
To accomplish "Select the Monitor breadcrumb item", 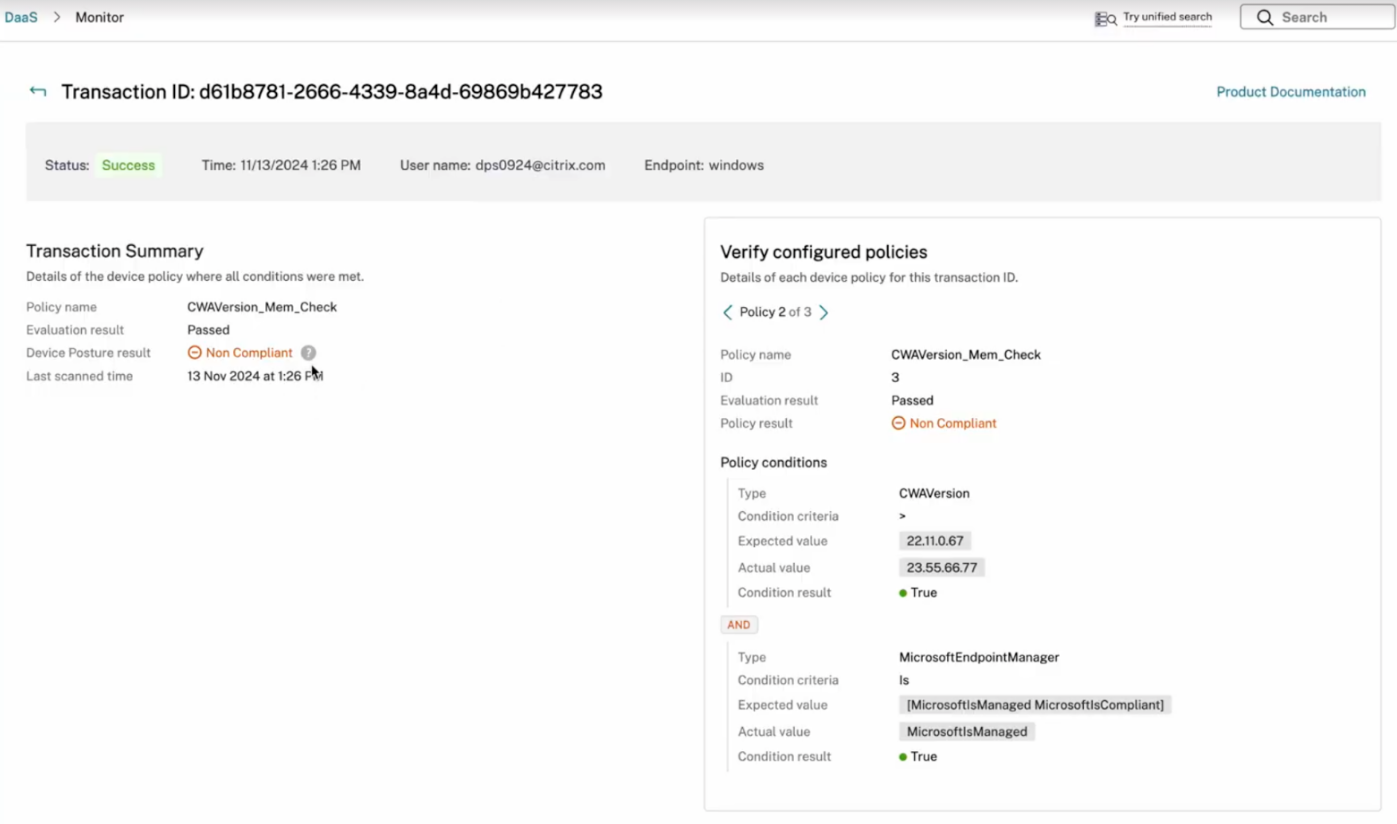I will 100,18.
